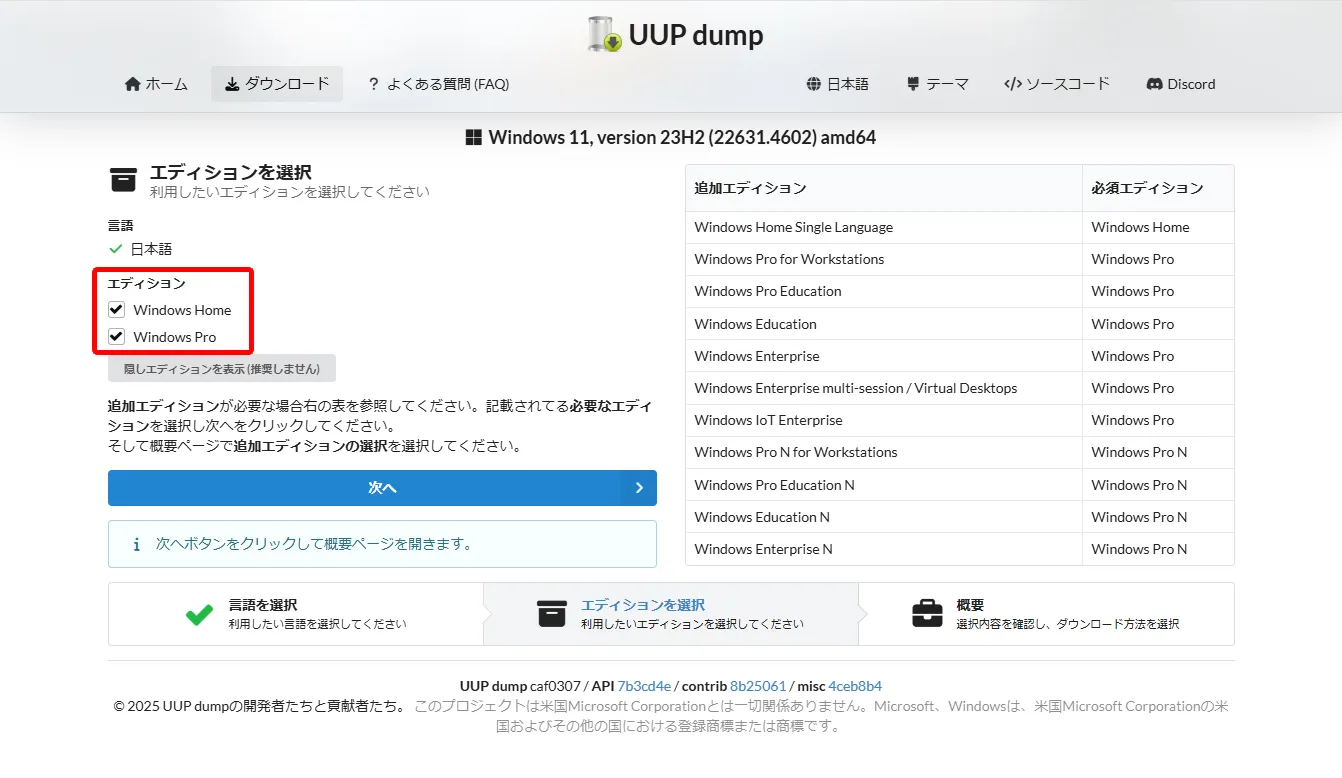Screen dimensions: 1342x778
Task: Click the Windows Home label text
Action: (182, 310)
